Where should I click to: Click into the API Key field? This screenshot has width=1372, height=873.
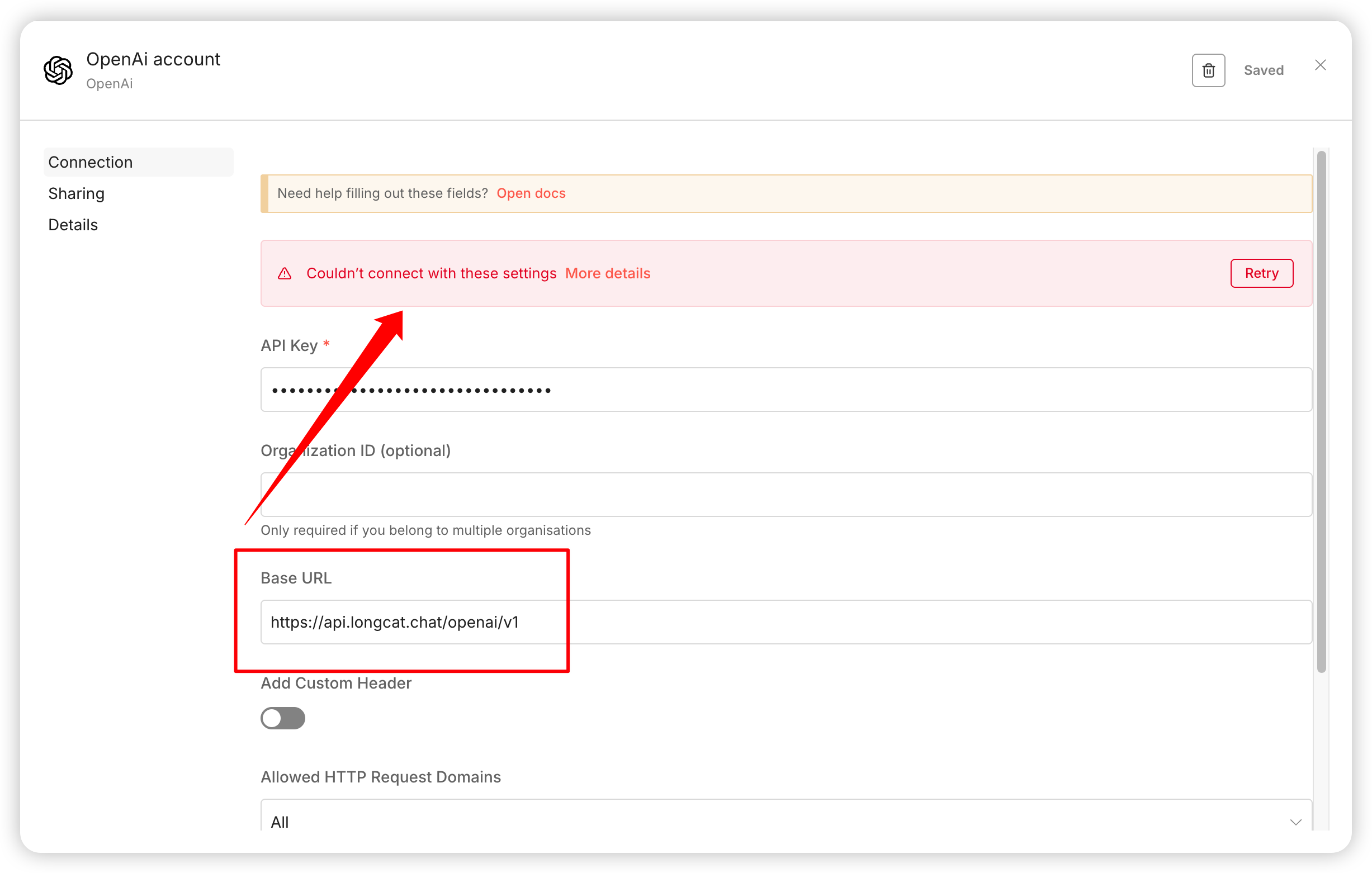785,390
